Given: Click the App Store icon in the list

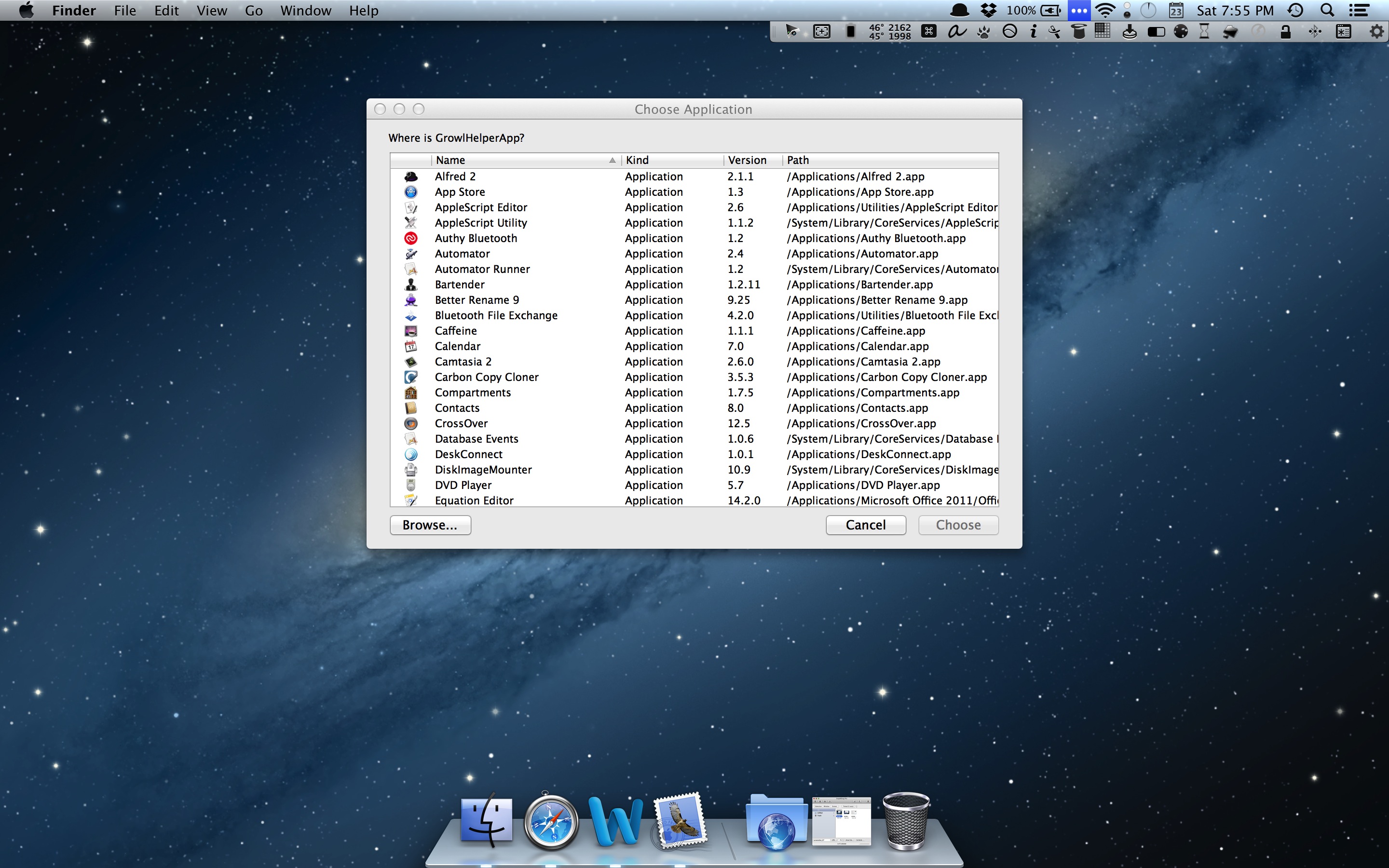Looking at the screenshot, I should click(411, 192).
